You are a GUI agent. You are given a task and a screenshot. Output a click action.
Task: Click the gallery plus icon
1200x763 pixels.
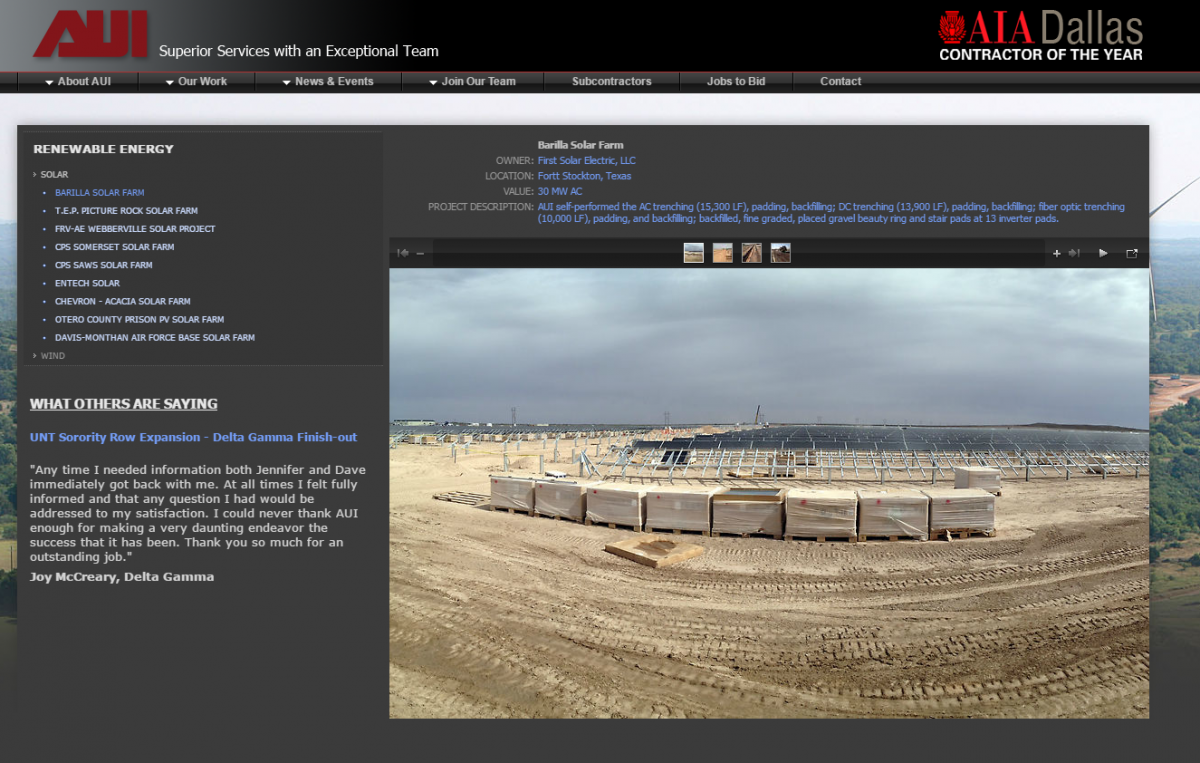tap(1056, 253)
